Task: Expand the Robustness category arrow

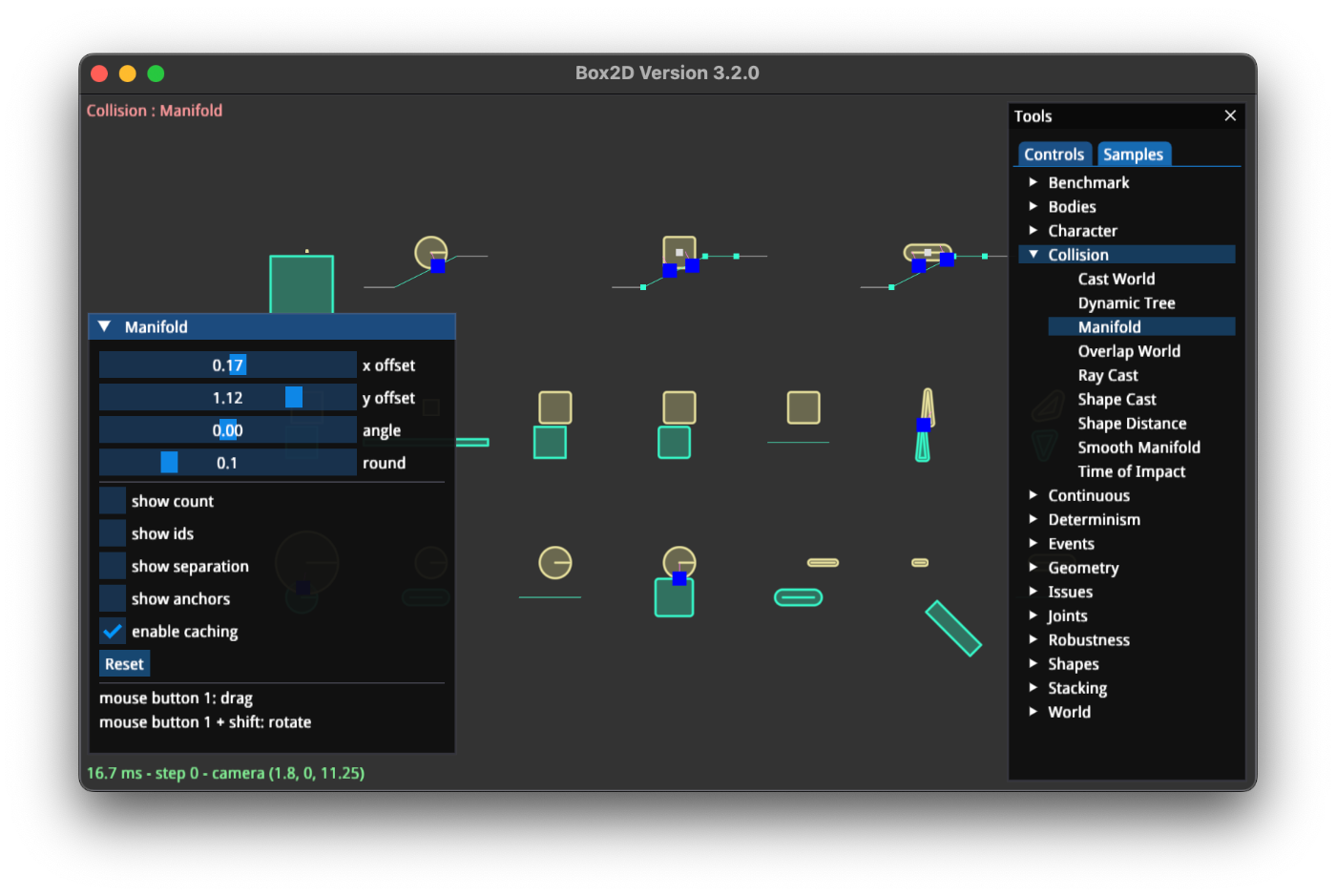Action: pyautogui.click(x=1033, y=639)
